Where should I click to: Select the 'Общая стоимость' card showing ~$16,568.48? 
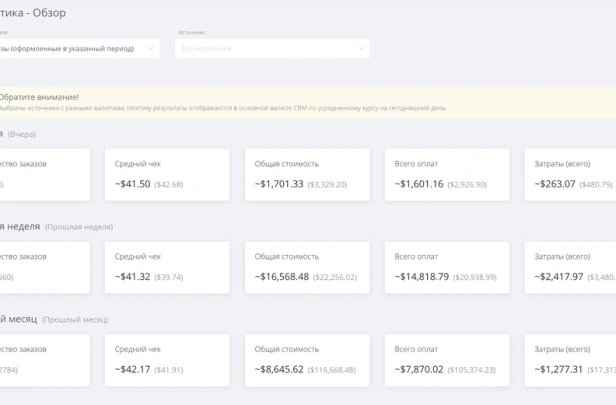pos(307,267)
